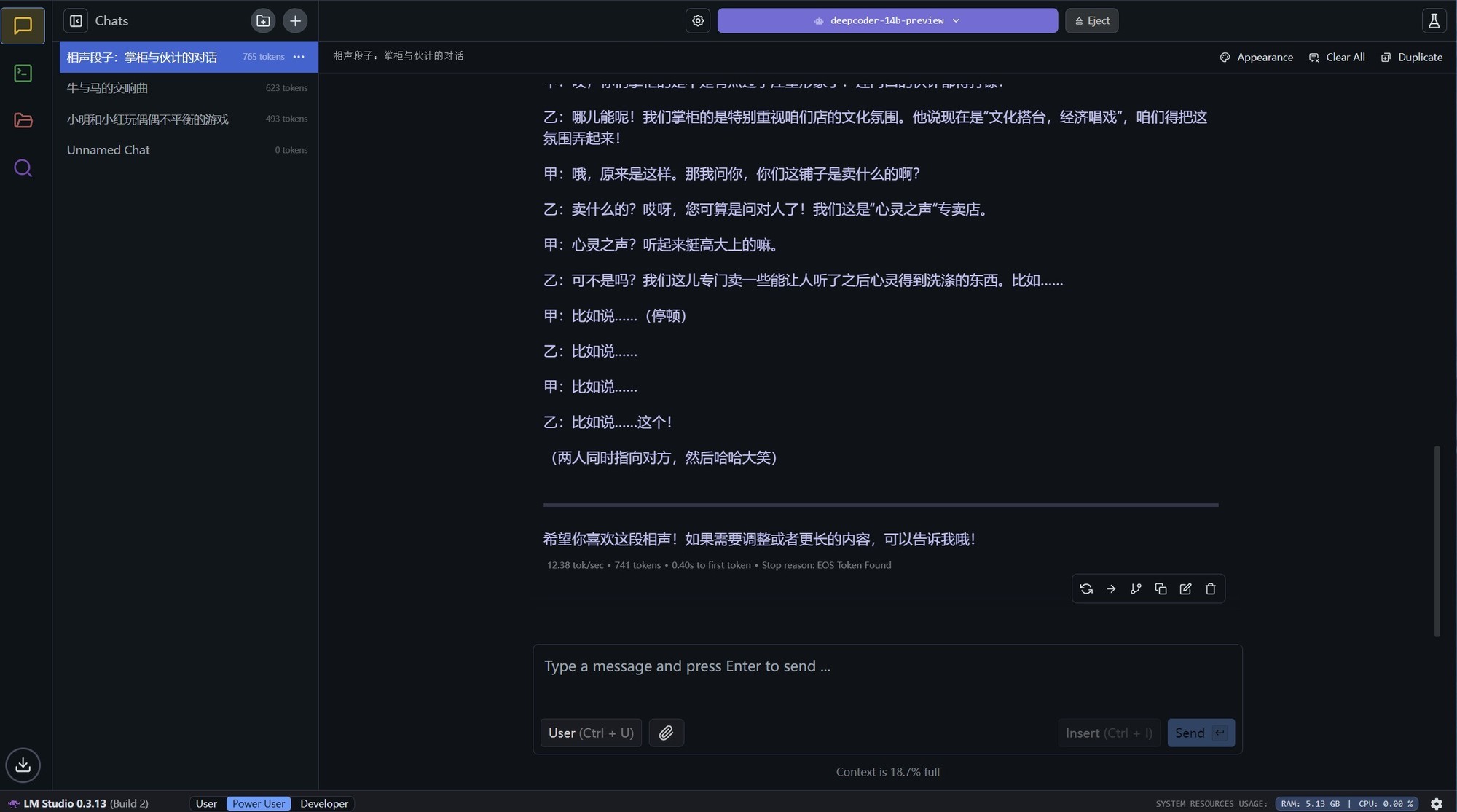Select the 小明和小红玩偶偶不平衡的游戏 chat

[189, 119]
